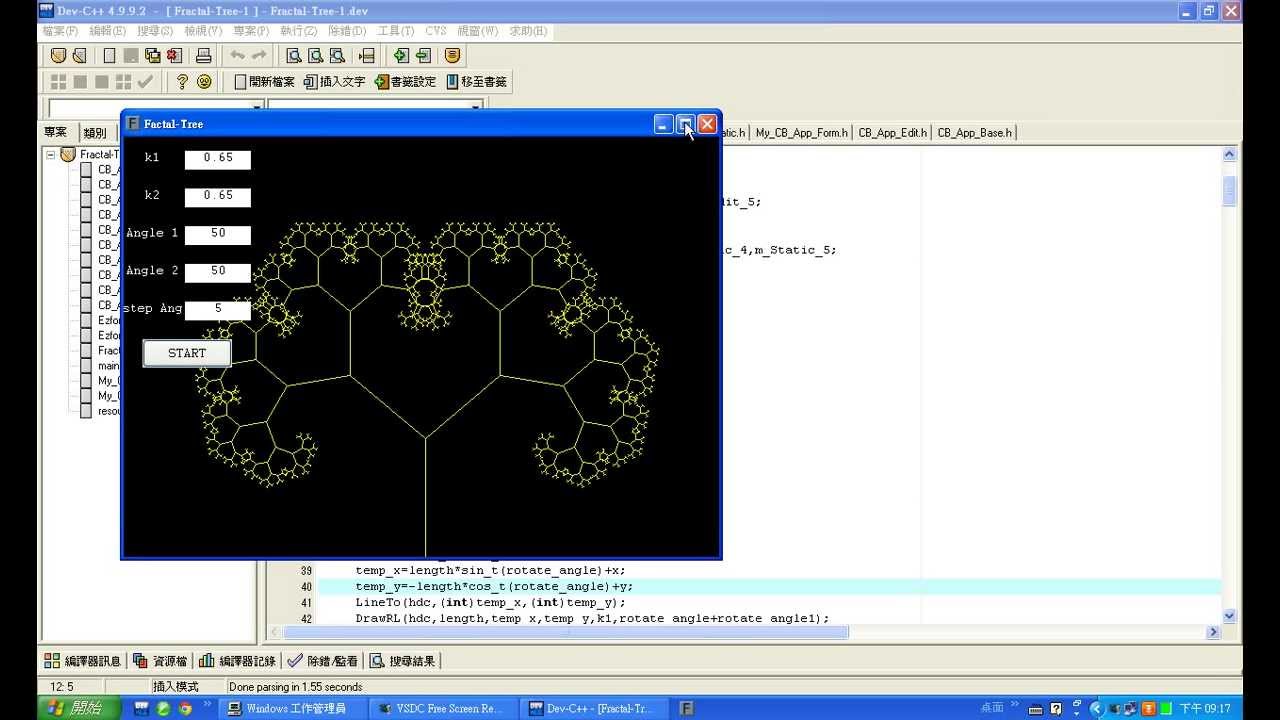Collapse the Fractal-Tree project tree node
The height and width of the screenshot is (720, 1280).
(x=51, y=154)
